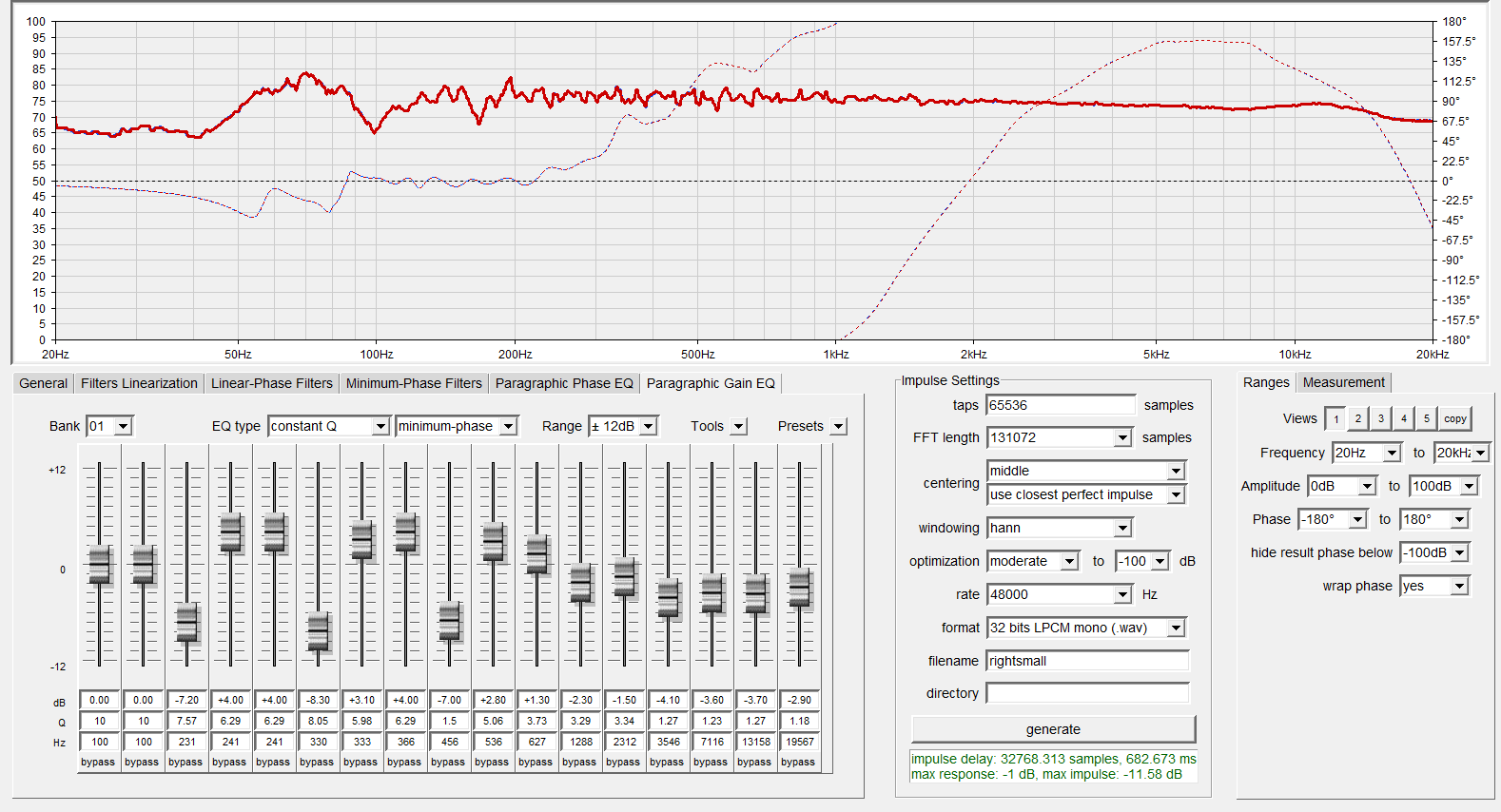Select view number 3
The width and height of the screenshot is (1501, 812).
(1381, 418)
